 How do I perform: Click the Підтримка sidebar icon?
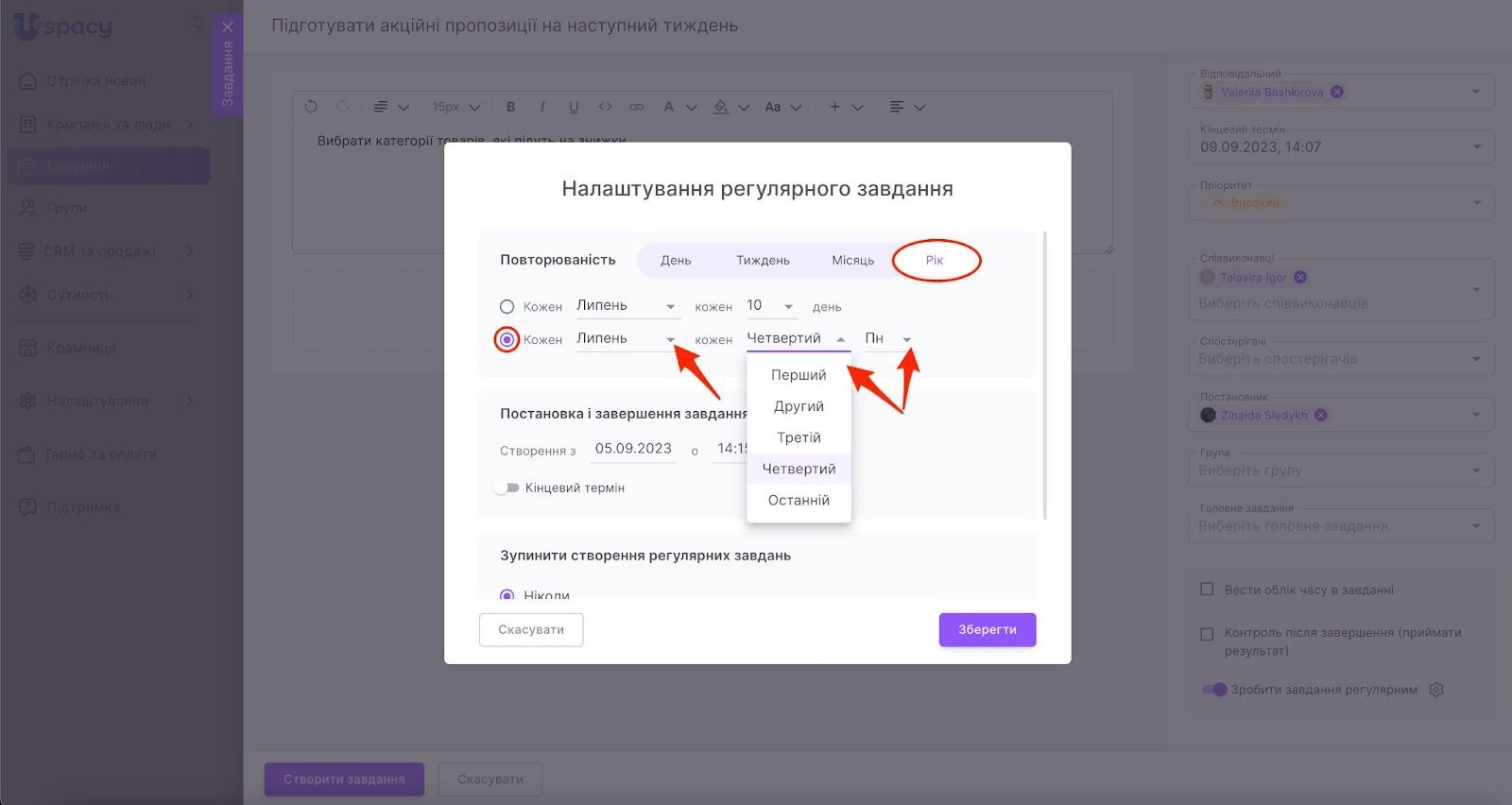click(28, 507)
